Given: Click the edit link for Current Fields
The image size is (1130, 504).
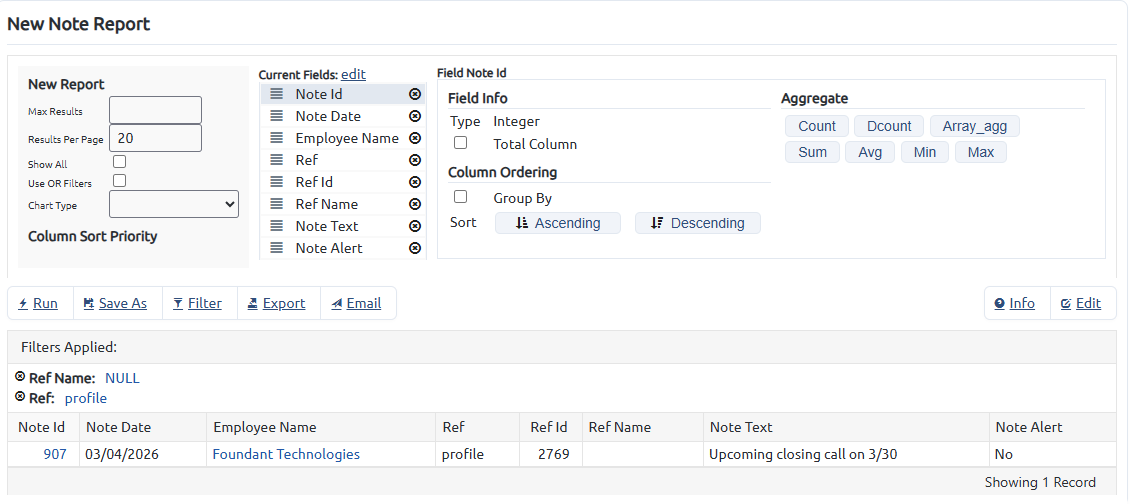Looking at the screenshot, I should click(353, 74).
